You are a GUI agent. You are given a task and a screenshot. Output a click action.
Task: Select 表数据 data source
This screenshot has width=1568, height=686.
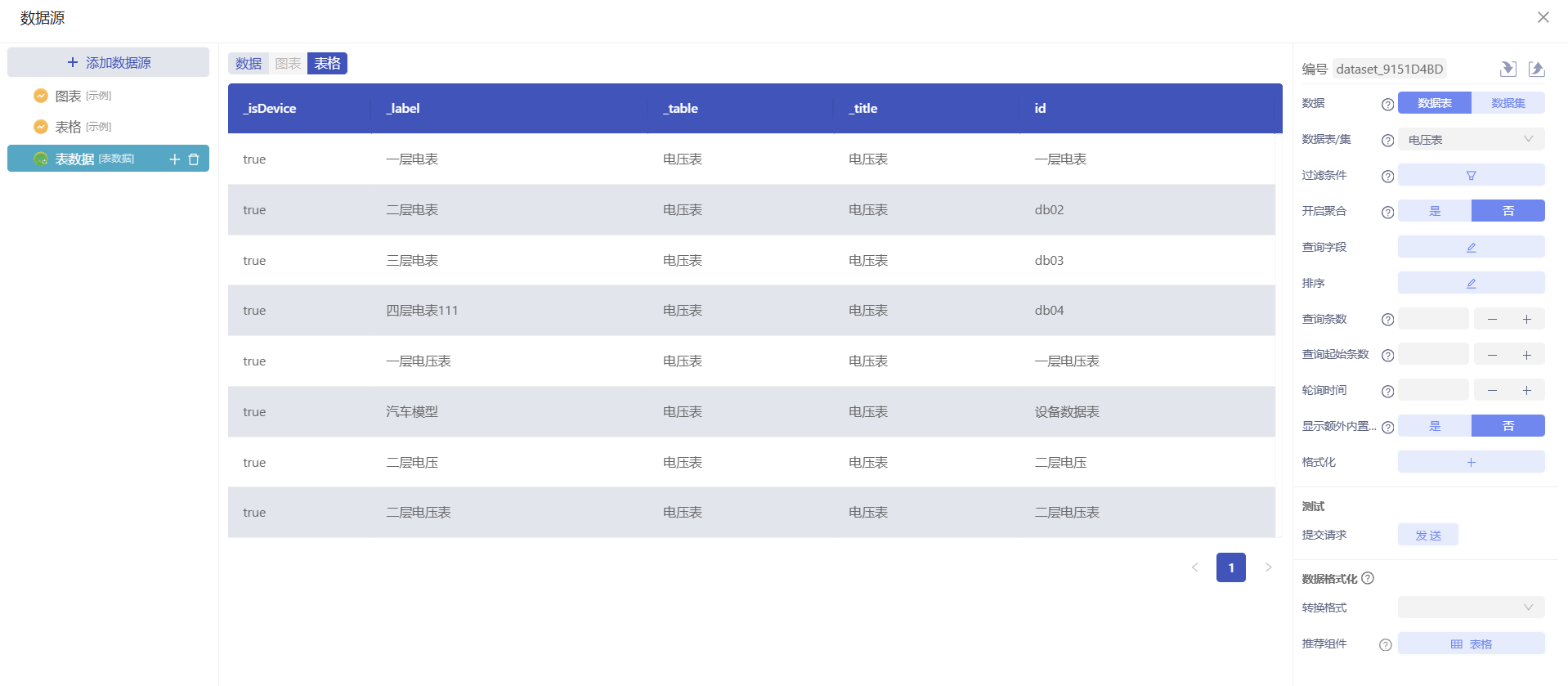click(108, 159)
